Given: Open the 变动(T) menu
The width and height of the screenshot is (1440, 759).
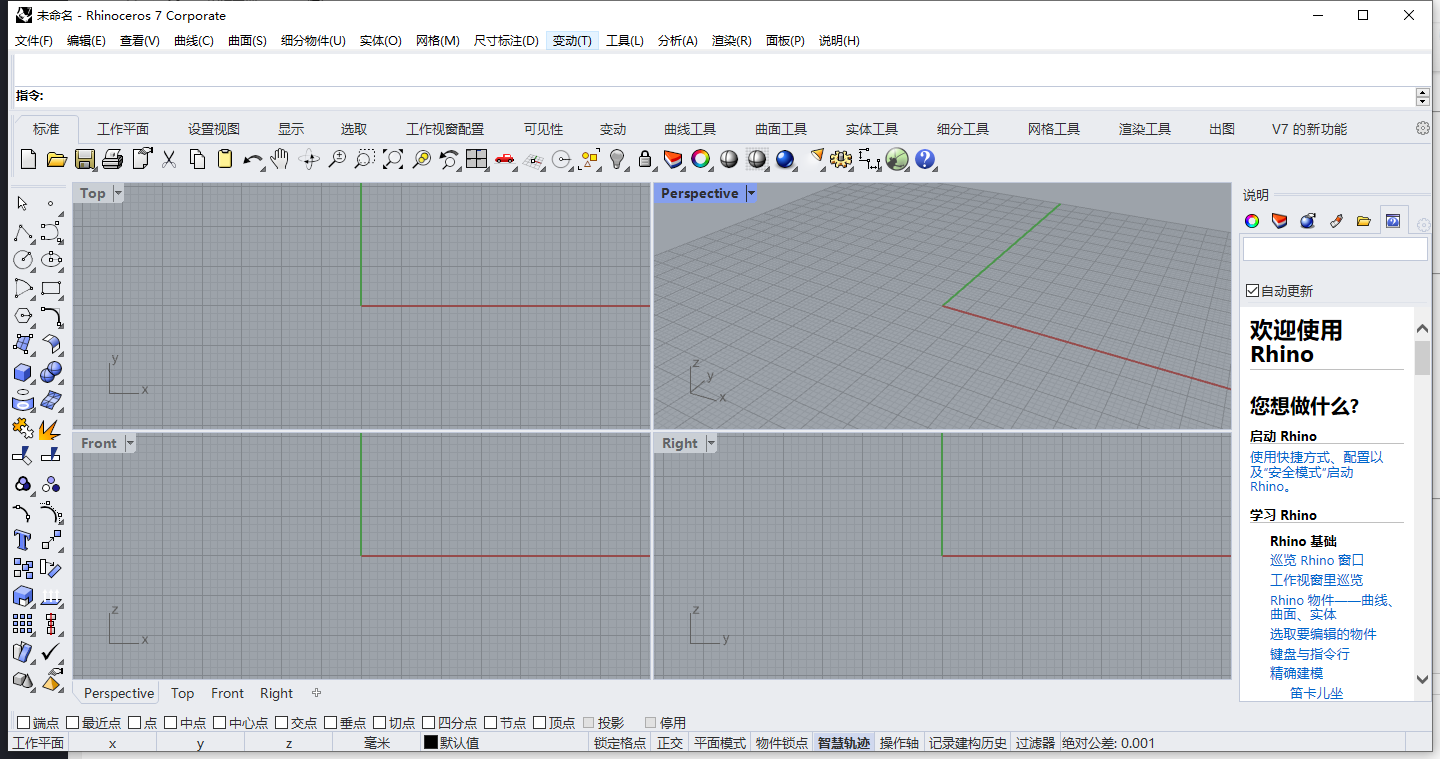Looking at the screenshot, I should tap(572, 40).
